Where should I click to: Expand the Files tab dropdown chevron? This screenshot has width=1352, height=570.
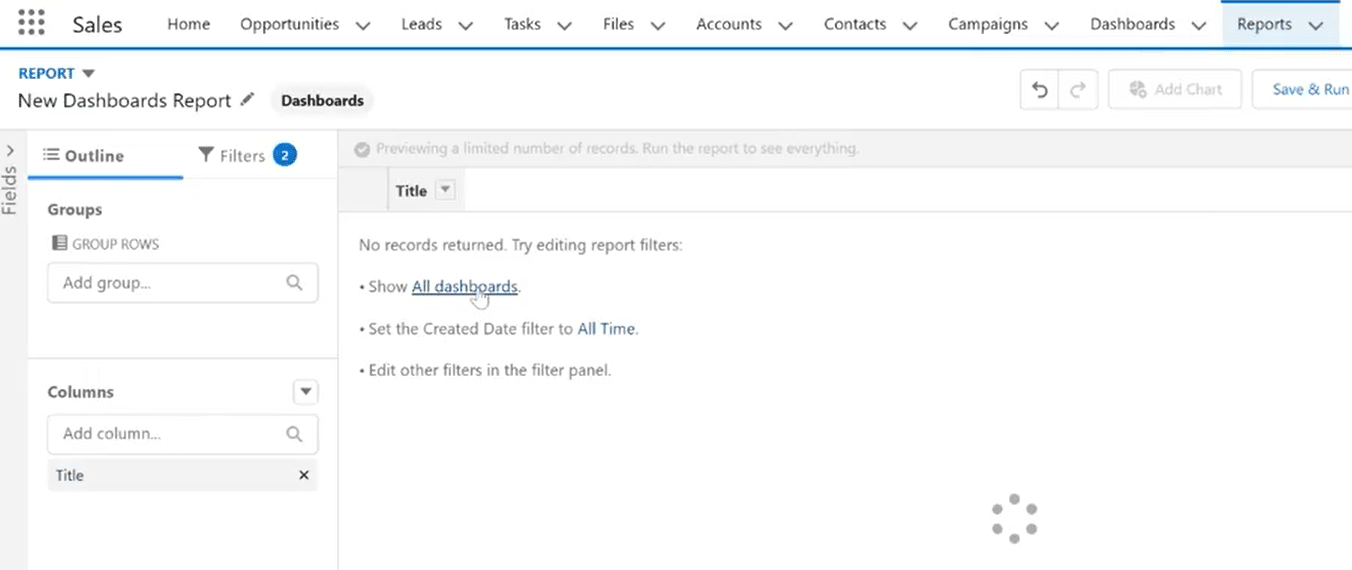pos(658,25)
